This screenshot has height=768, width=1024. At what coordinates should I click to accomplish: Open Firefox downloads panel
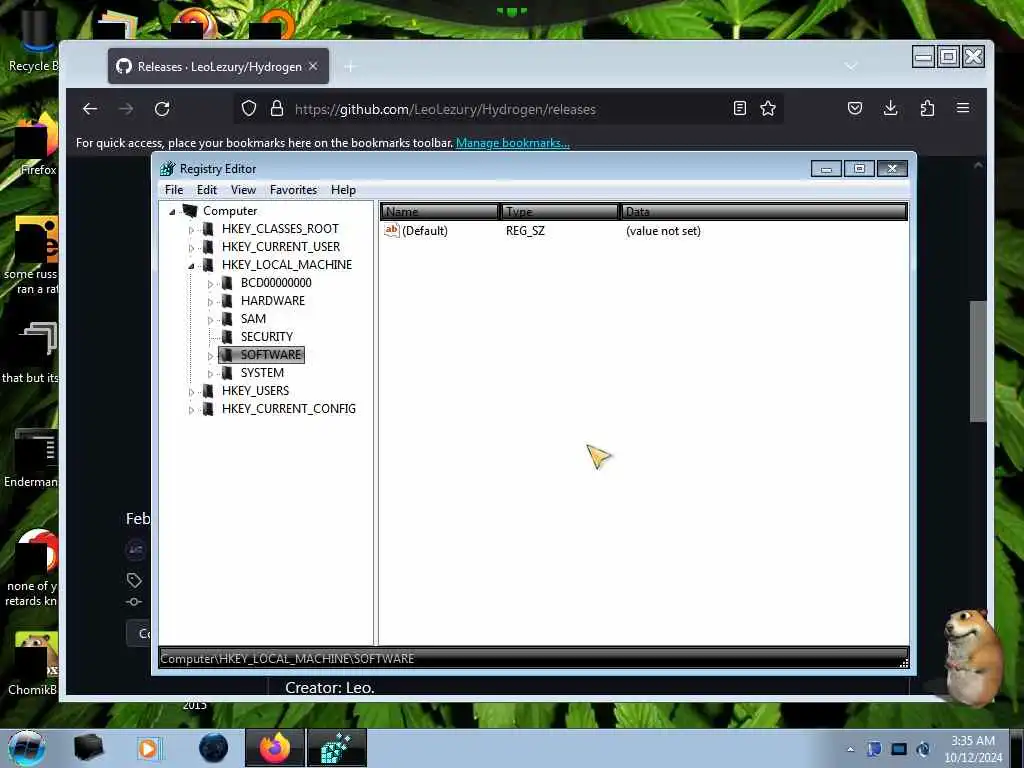point(891,108)
